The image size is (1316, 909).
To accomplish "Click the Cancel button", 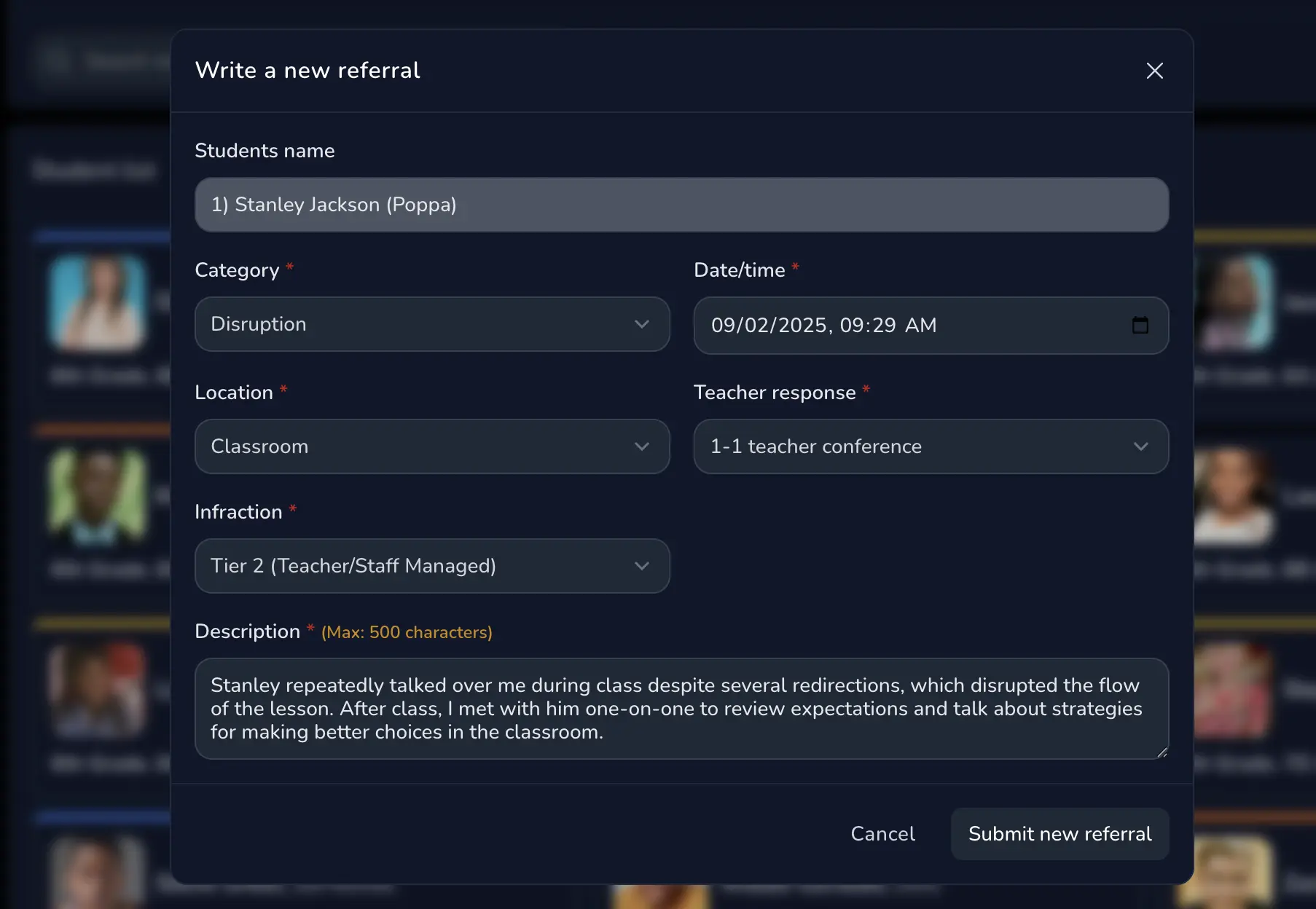I will (882, 833).
